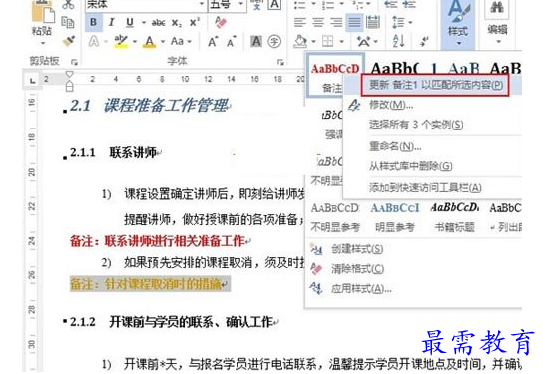Toggle Show/Hide paragraph marks
543x374 pixels.
(424, 42)
